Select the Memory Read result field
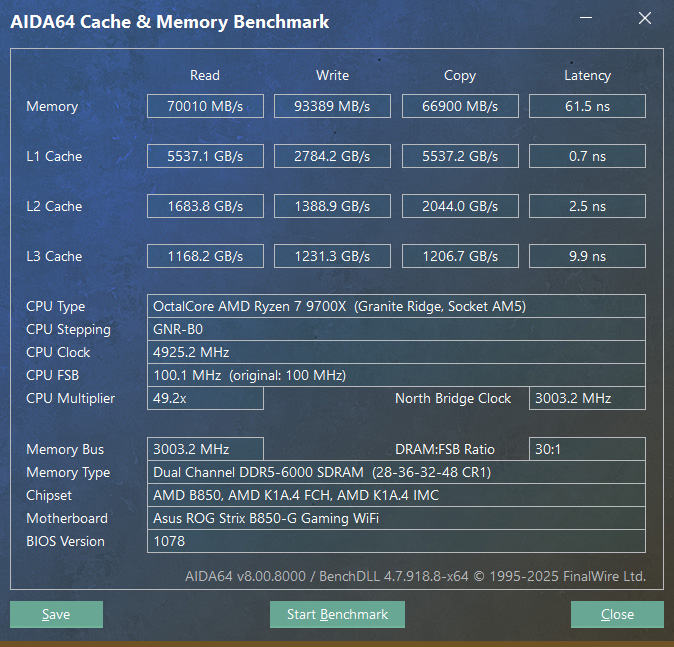 [205, 106]
